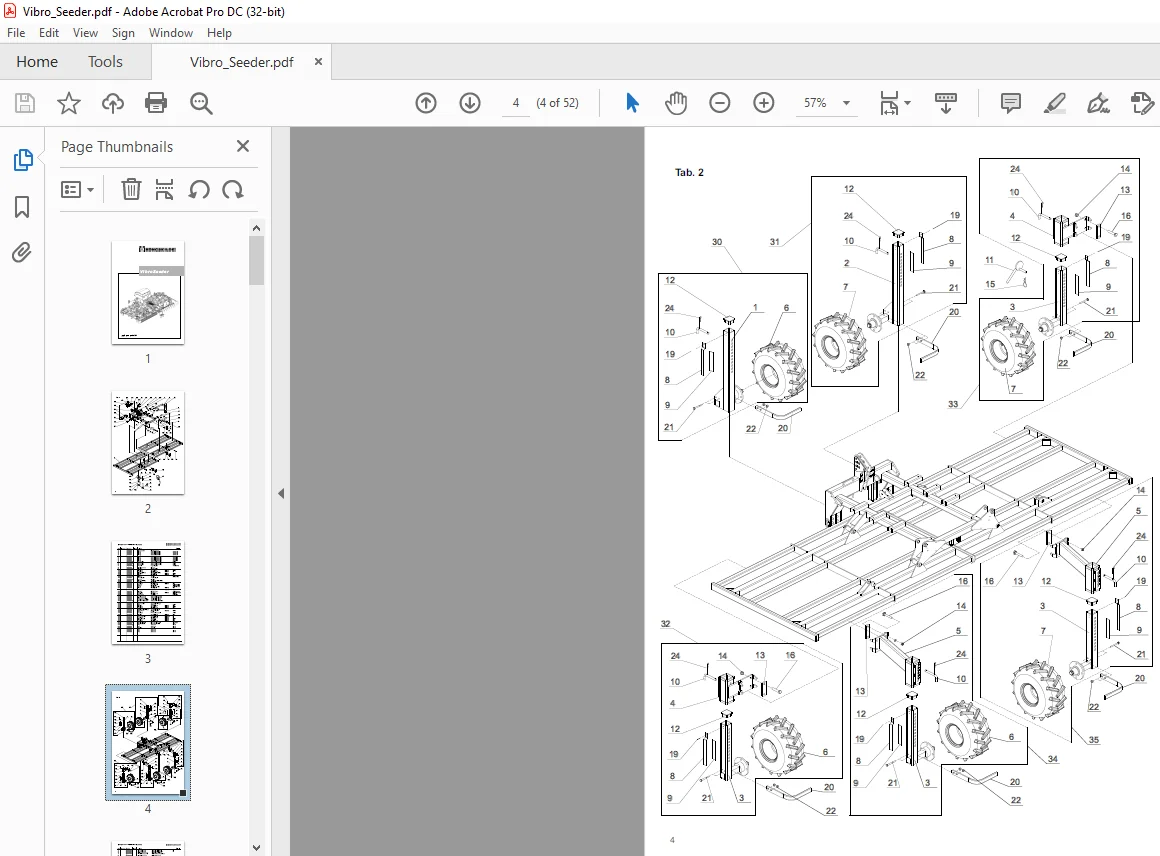Viewport: 1160px width, 856px height.
Task: Close the Vibro_Seeder.pdf tab
Action: point(318,61)
